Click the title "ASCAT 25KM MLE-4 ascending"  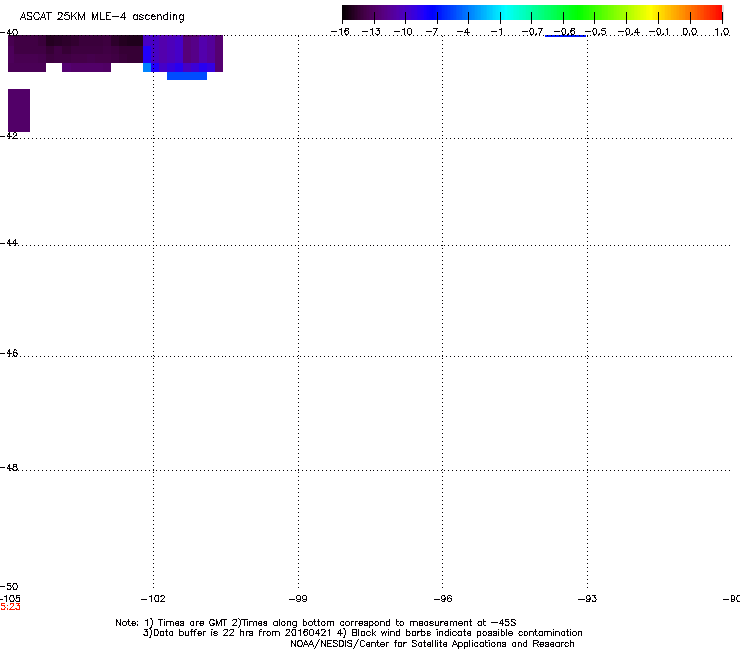(x=102, y=17)
